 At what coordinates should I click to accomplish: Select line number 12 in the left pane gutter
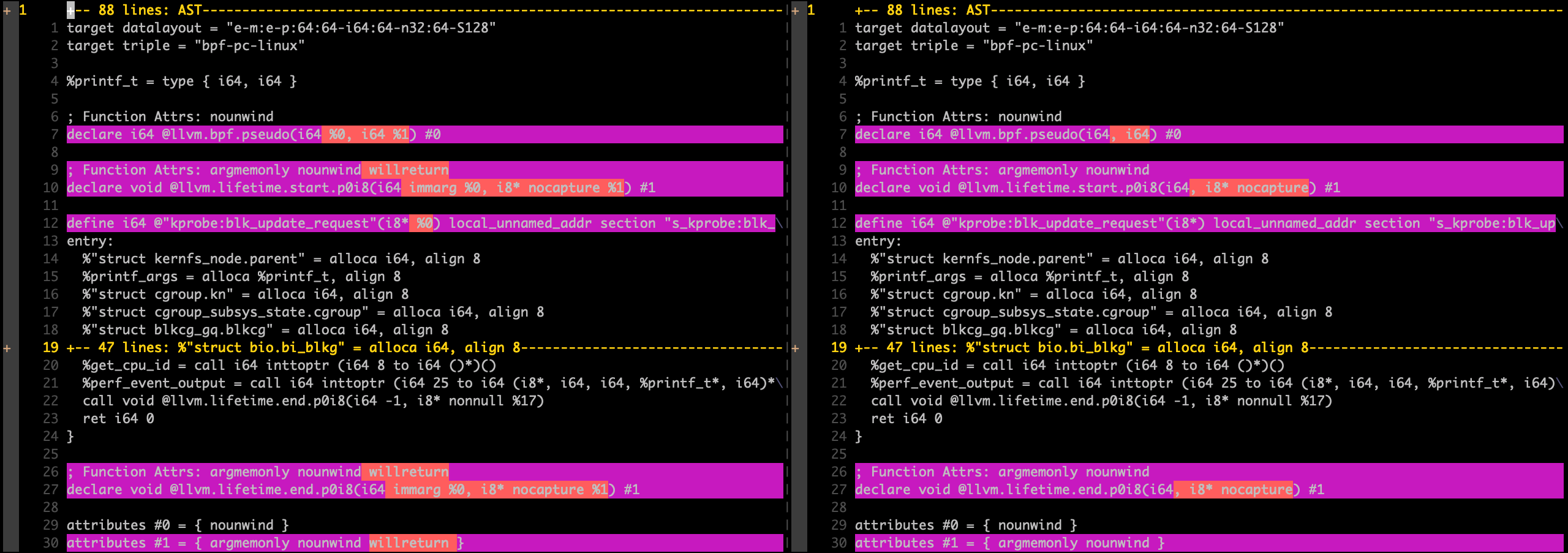51,223
